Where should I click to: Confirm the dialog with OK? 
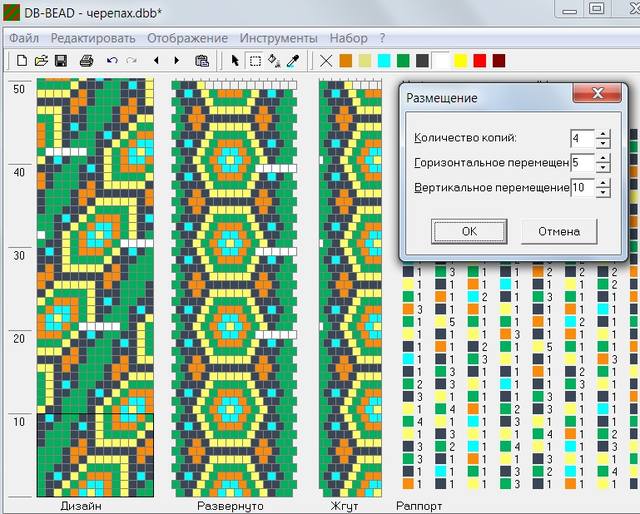tap(469, 231)
